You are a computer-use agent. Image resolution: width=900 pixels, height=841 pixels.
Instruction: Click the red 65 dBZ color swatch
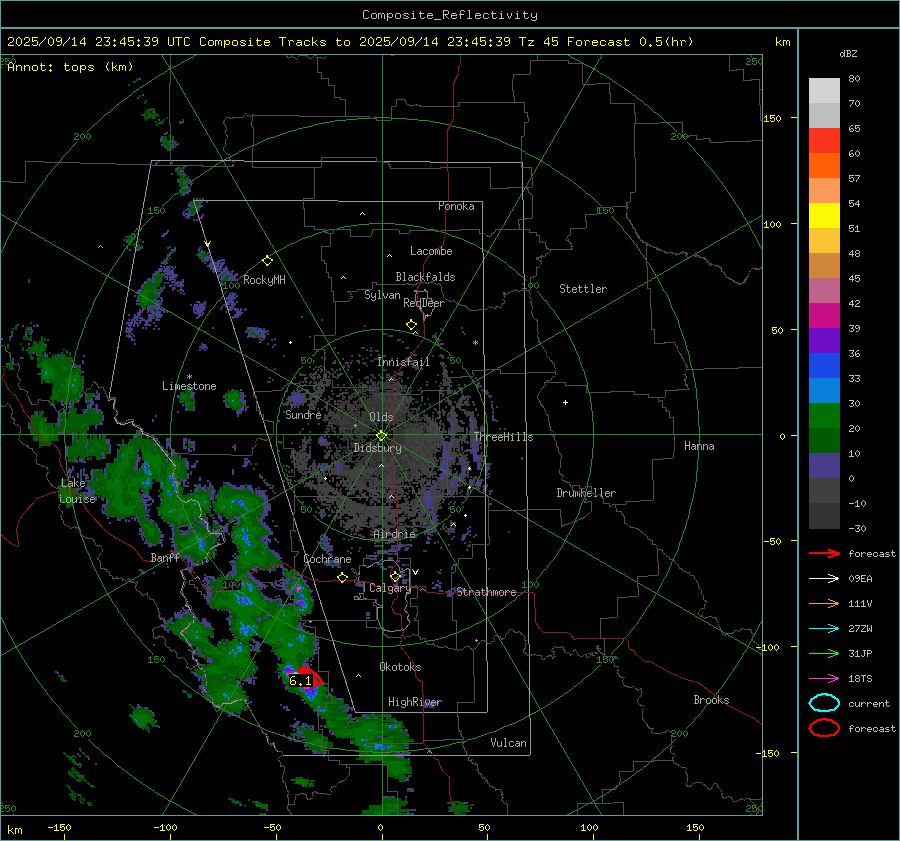pyautogui.click(x=824, y=140)
